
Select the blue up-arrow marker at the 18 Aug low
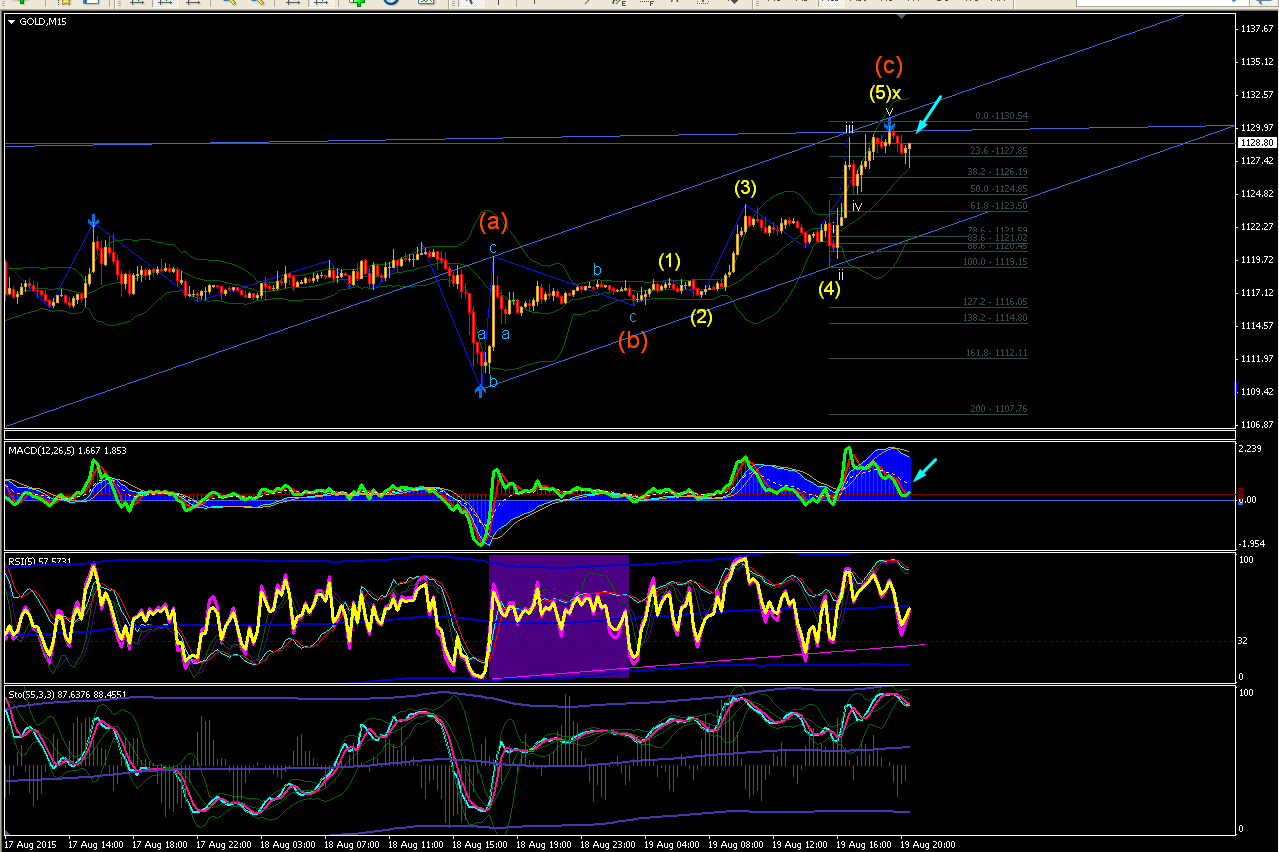tap(481, 390)
